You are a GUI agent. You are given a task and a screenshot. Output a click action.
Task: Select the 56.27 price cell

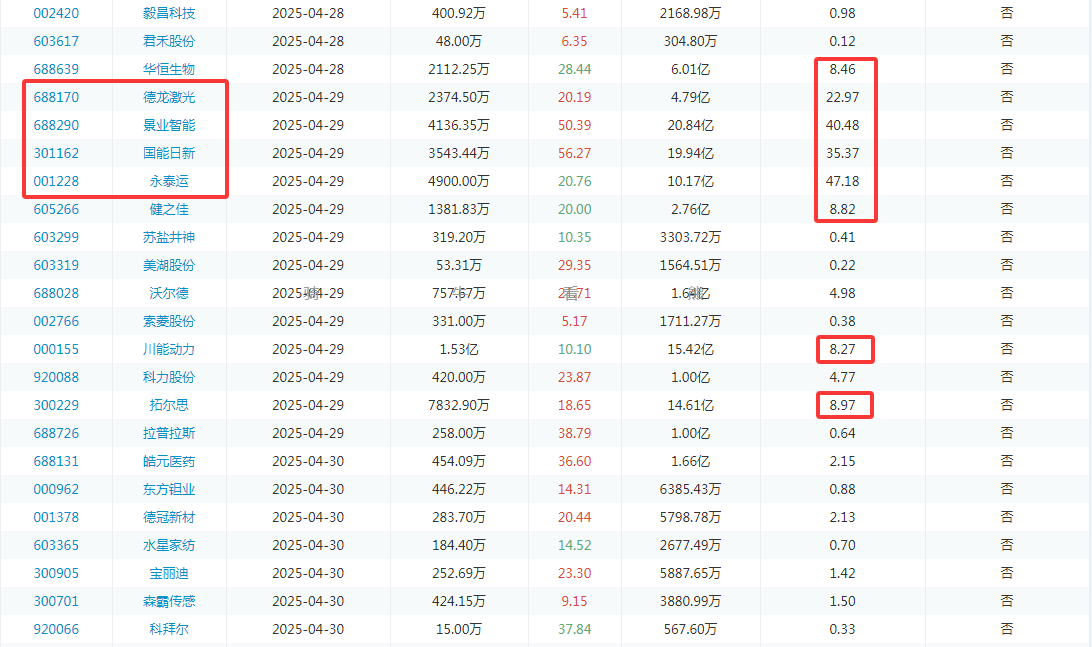575,153
